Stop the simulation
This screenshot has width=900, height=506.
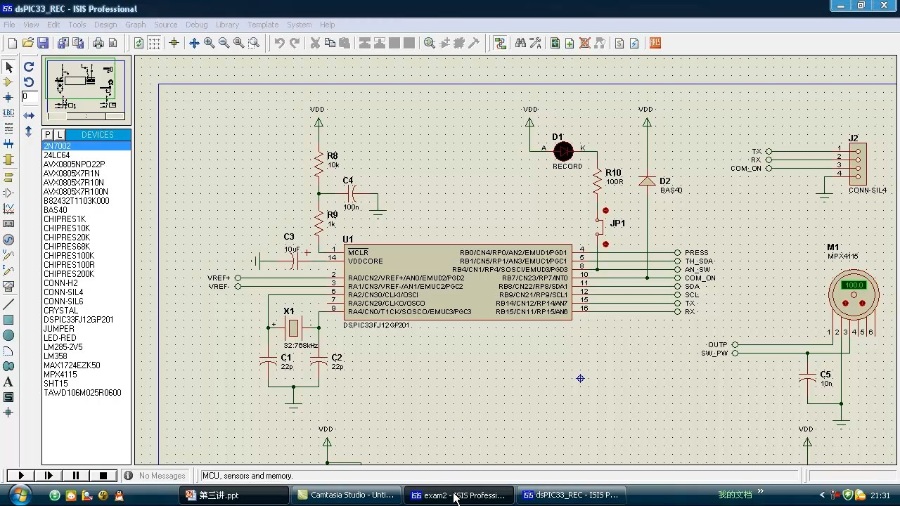click(103, 475)
